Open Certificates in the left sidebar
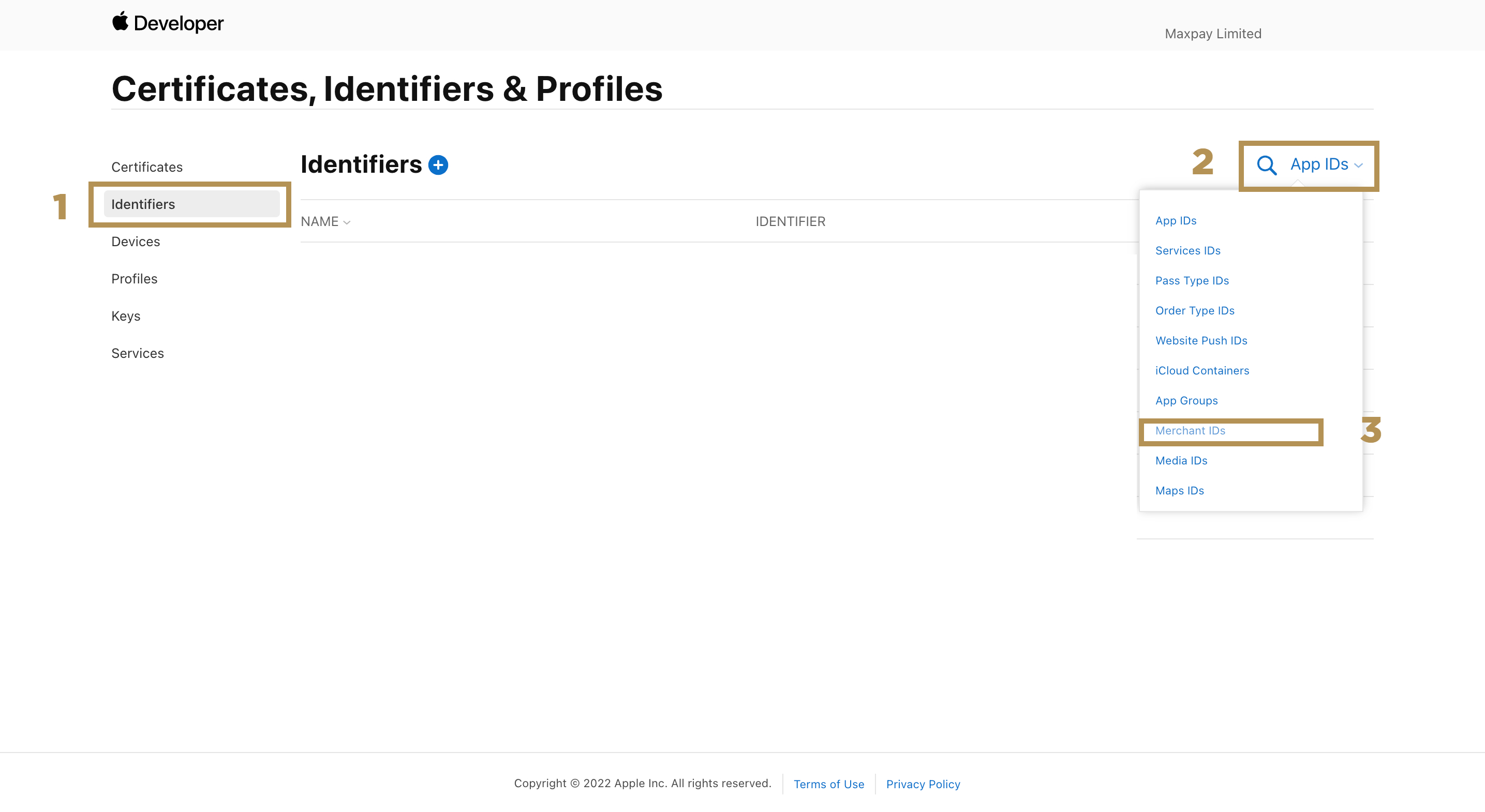The height and width of the screenshot is (812, 1485). [x=146, y=167]
